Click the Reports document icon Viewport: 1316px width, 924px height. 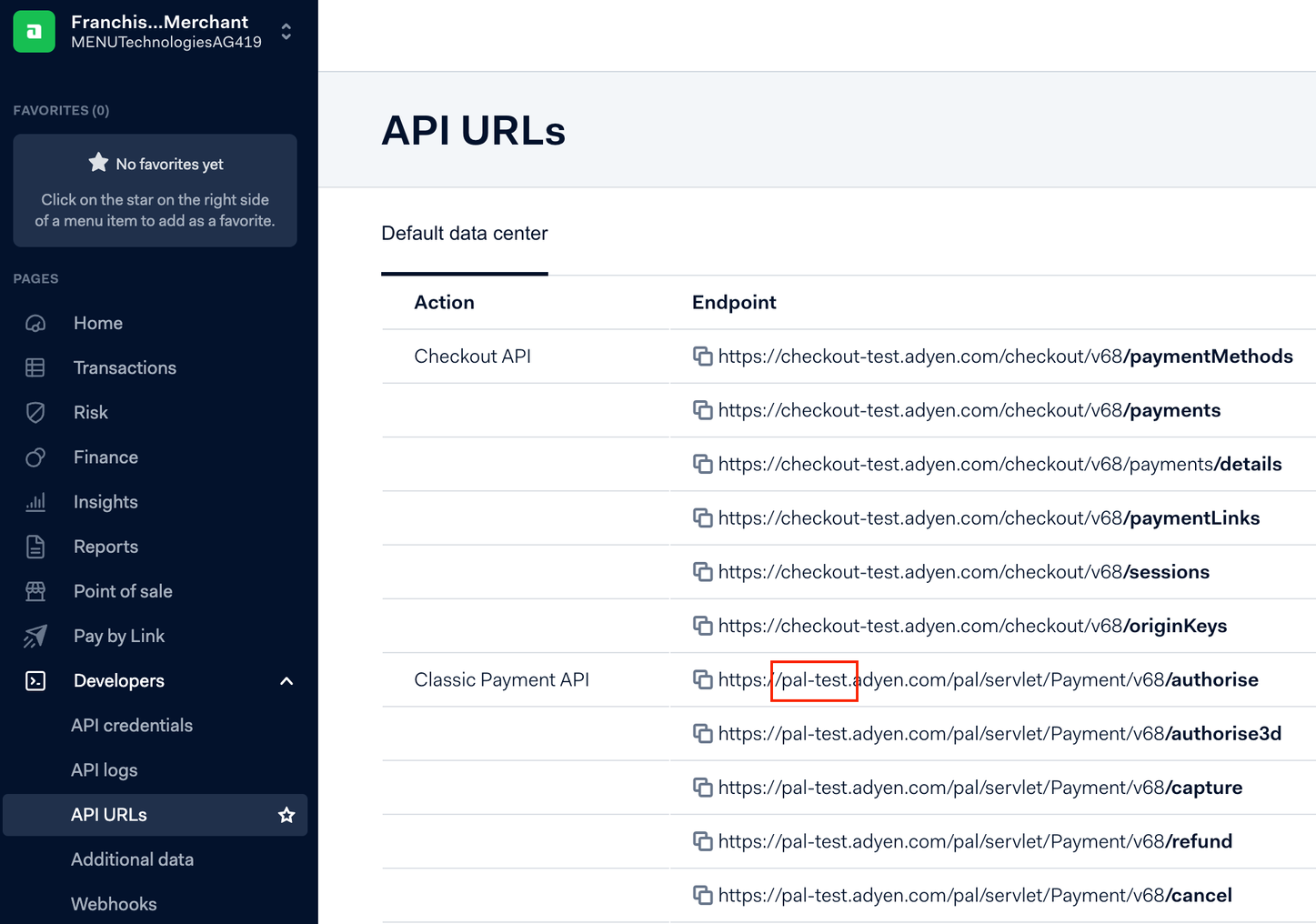(x=35, y=546)
